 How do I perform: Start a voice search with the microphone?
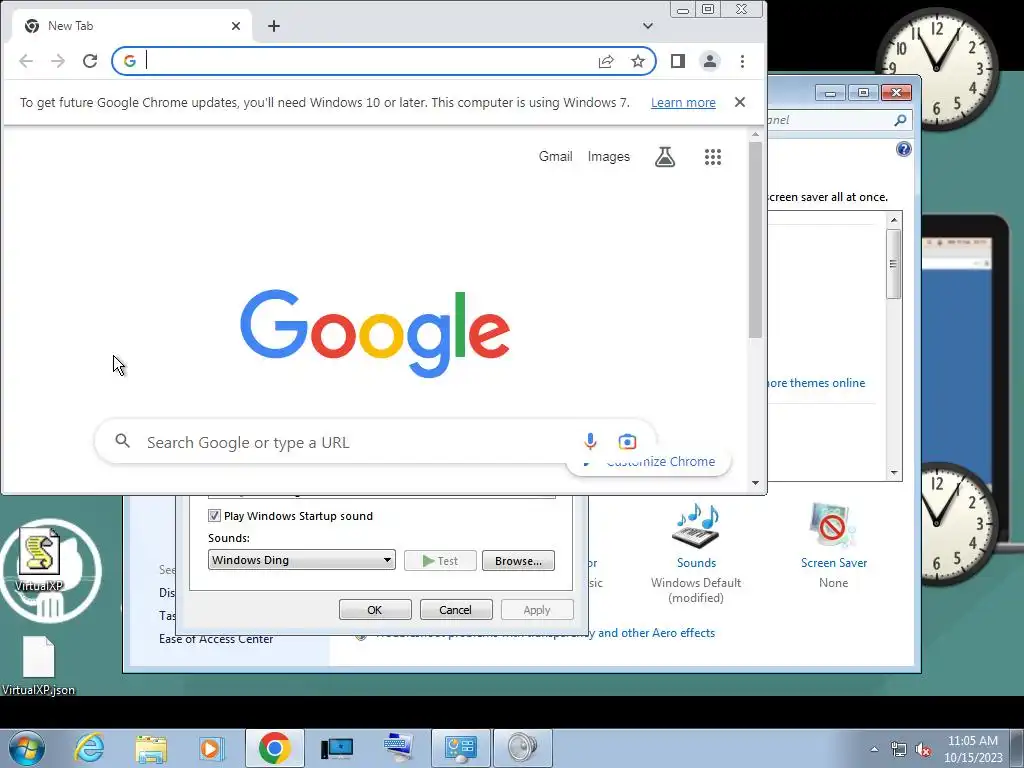point(590,442)
